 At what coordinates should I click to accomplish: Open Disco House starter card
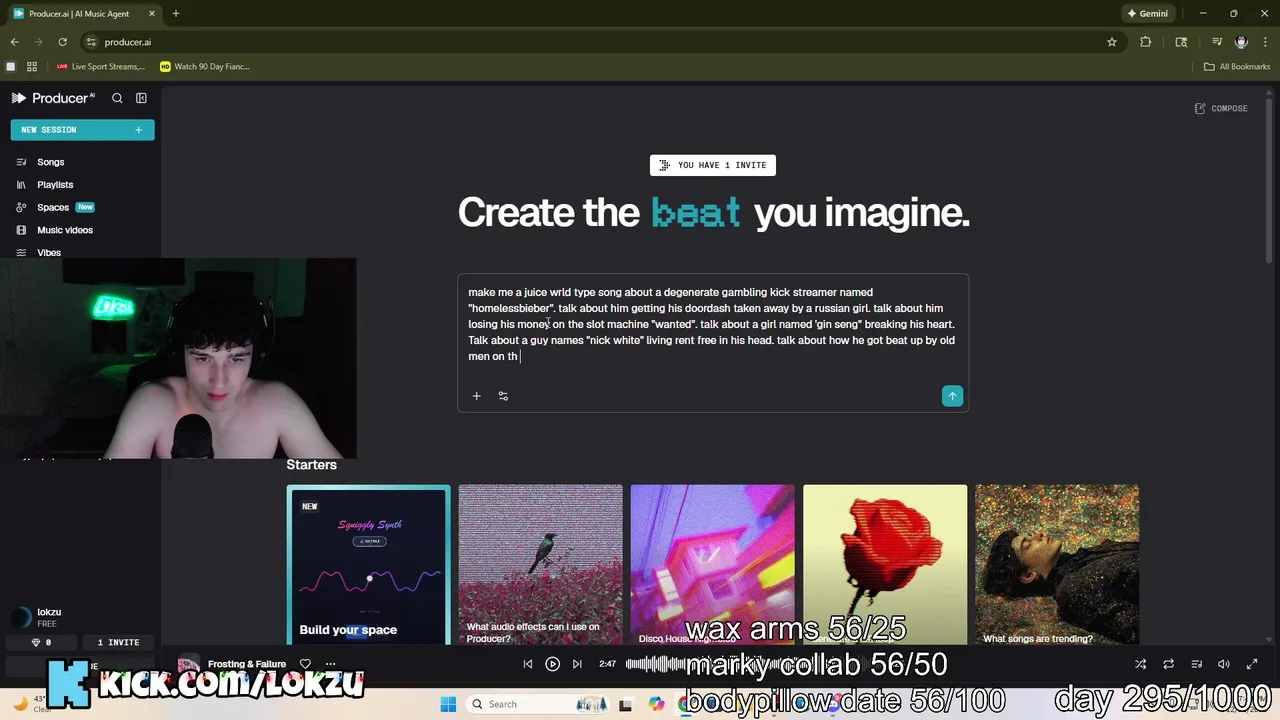(x=712, y=565)
